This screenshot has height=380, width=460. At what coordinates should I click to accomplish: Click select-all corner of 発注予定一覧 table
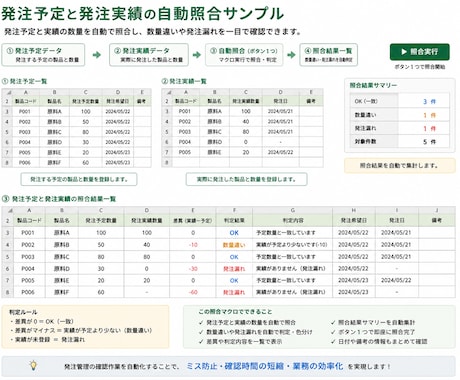(8, 92)
